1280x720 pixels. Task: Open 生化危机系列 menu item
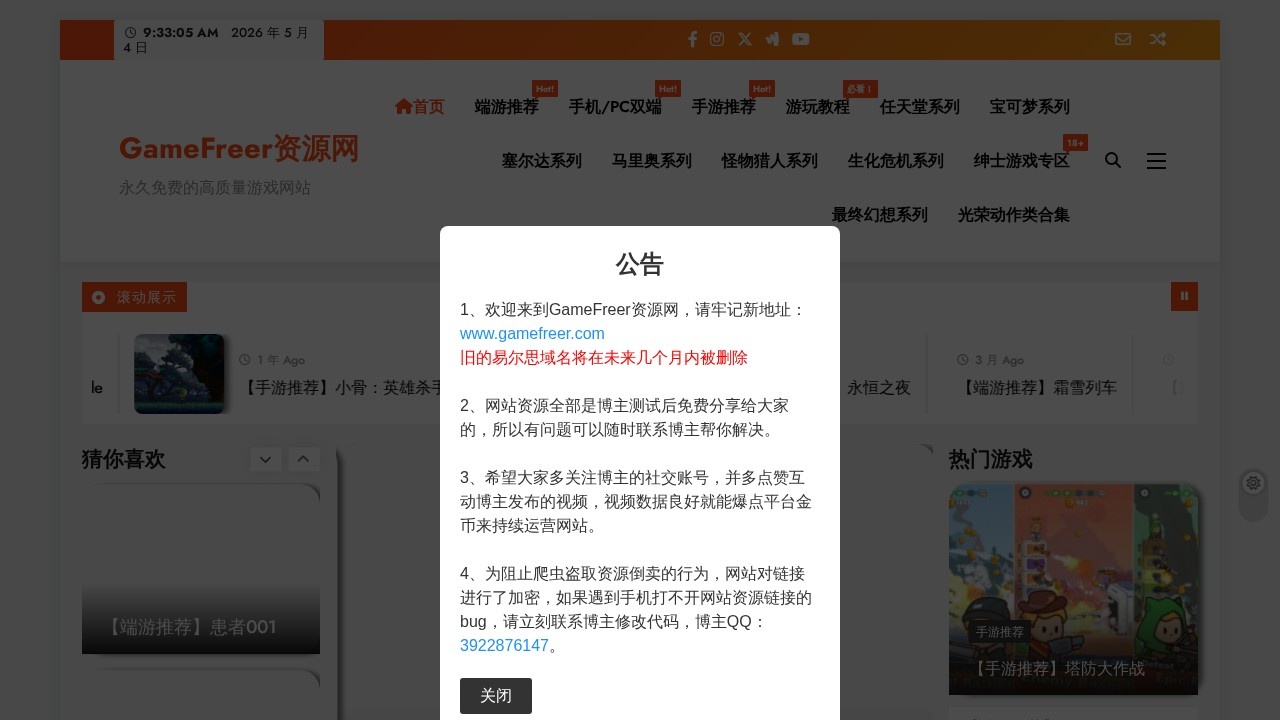pos(896,161)
